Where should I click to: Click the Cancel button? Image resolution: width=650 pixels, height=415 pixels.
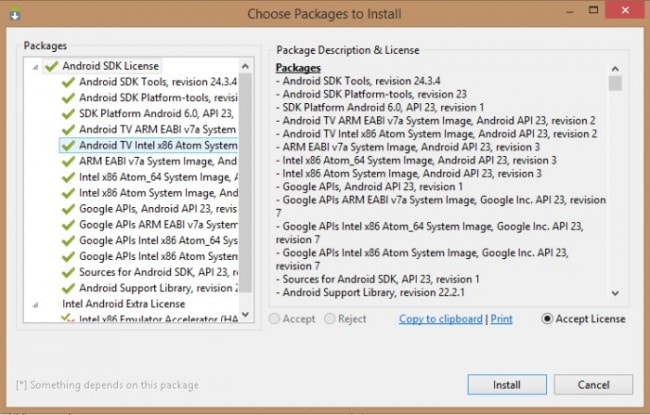(593, 384)
